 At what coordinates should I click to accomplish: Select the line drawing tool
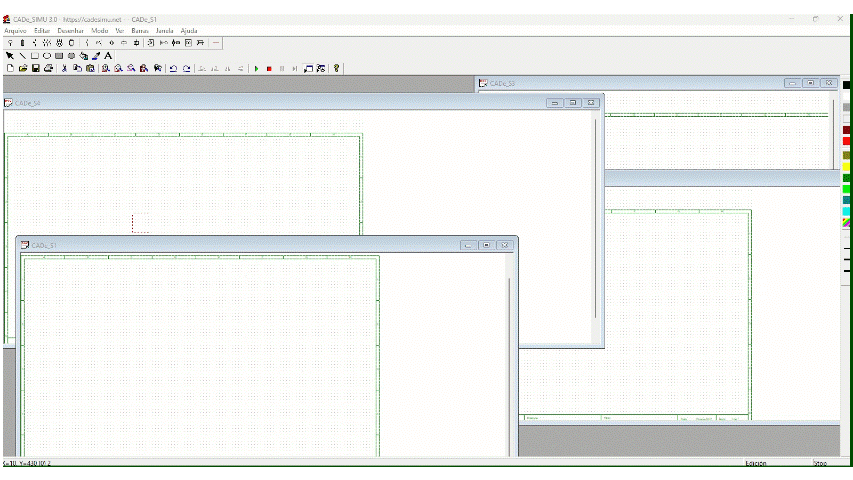pyautogui.click(x=22, y=56)
